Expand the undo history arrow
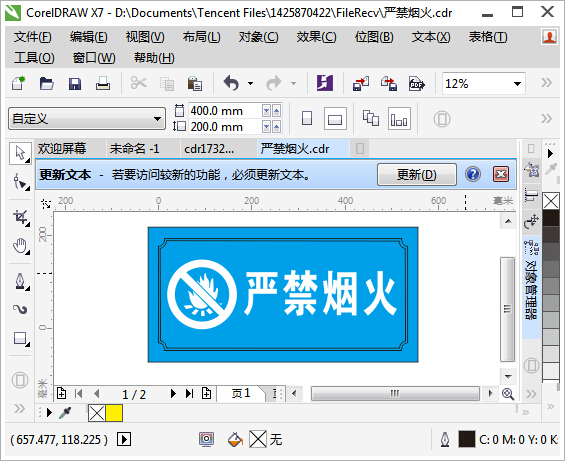Image resolution: width=565 pixels, height=461 pixels. [250, 84]
